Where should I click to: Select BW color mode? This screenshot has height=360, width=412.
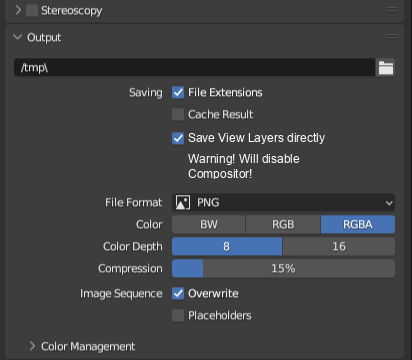tap(209, 224)
